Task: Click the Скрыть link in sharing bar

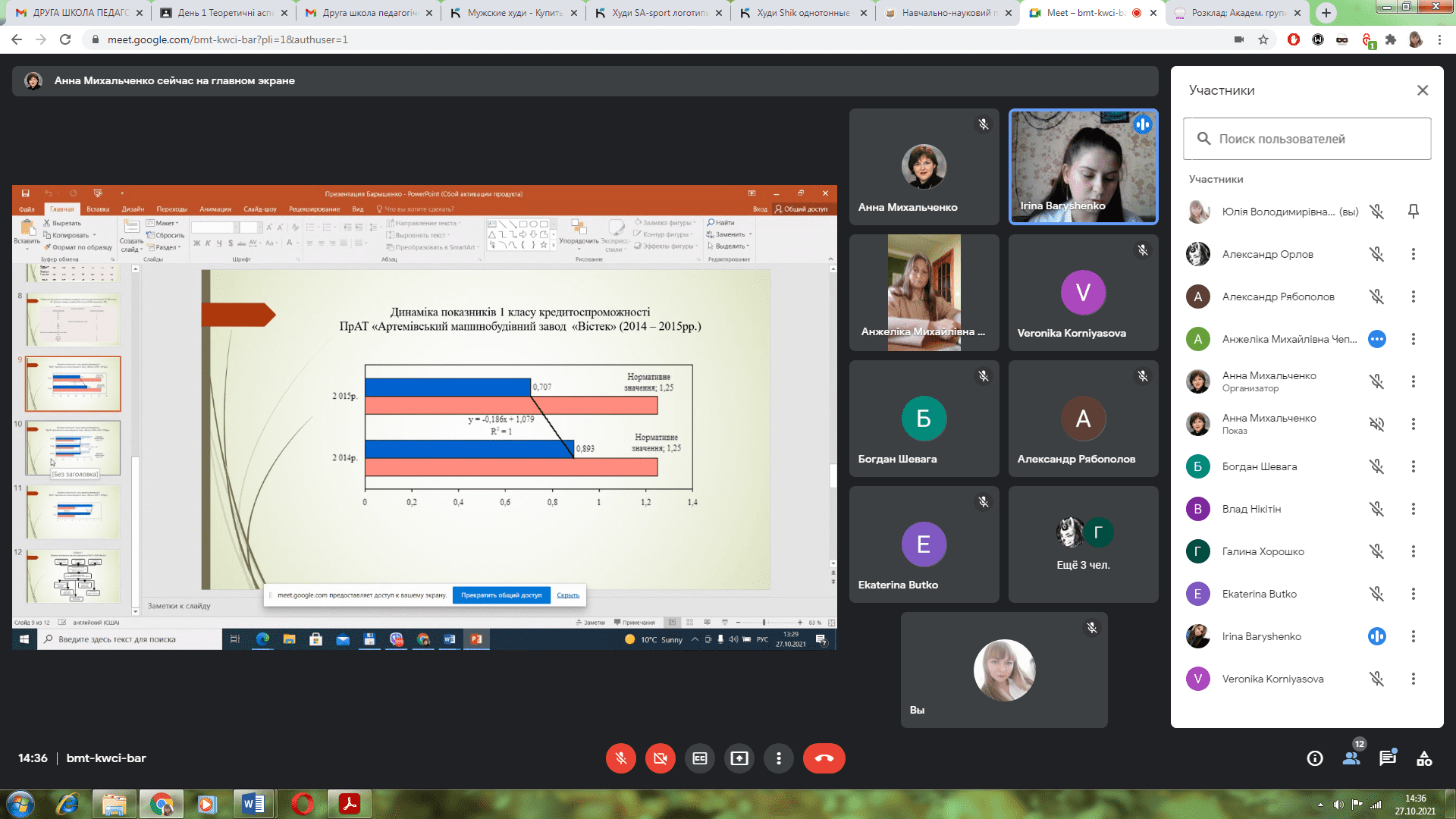Action: tap(568, 595)
